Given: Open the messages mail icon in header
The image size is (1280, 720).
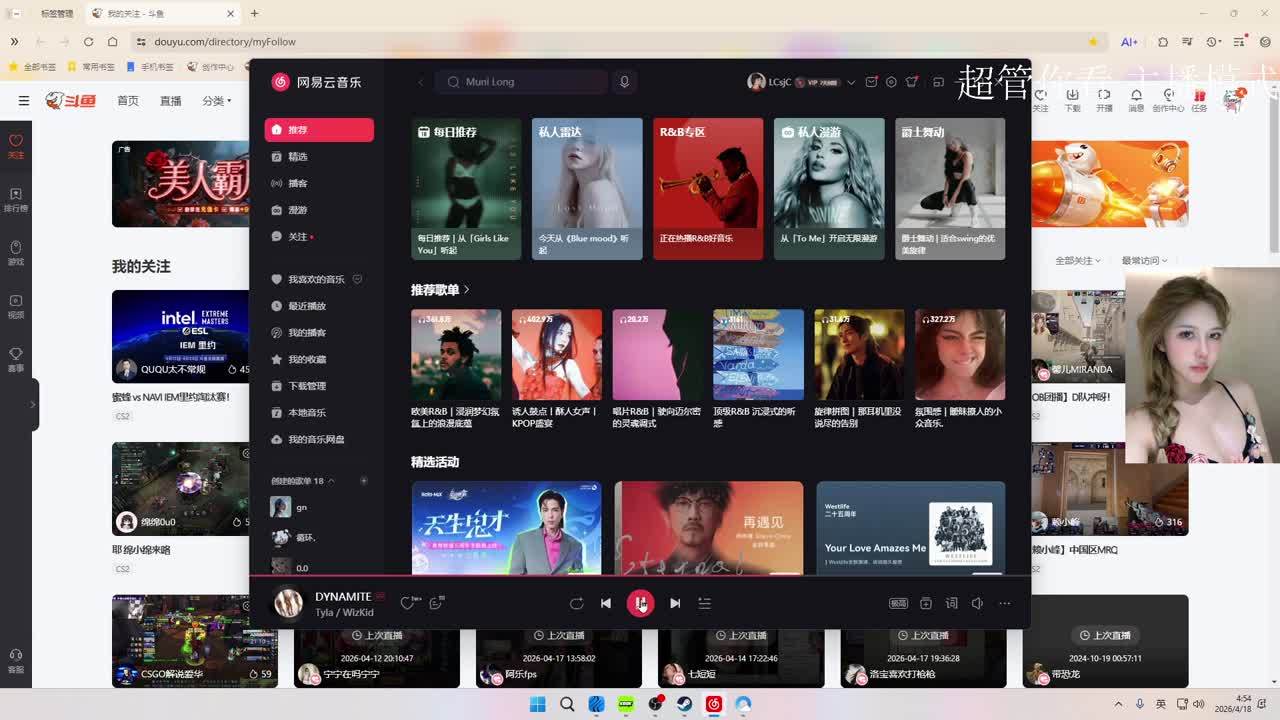Looking at the screenshot, I should [x=871, y=82].
